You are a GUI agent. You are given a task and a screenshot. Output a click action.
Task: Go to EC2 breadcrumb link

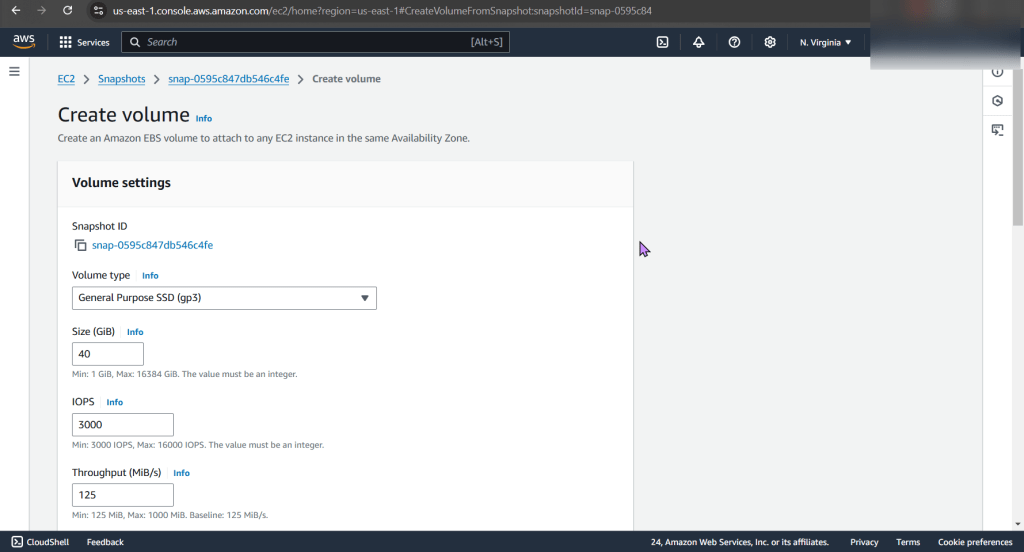[66, 79]
